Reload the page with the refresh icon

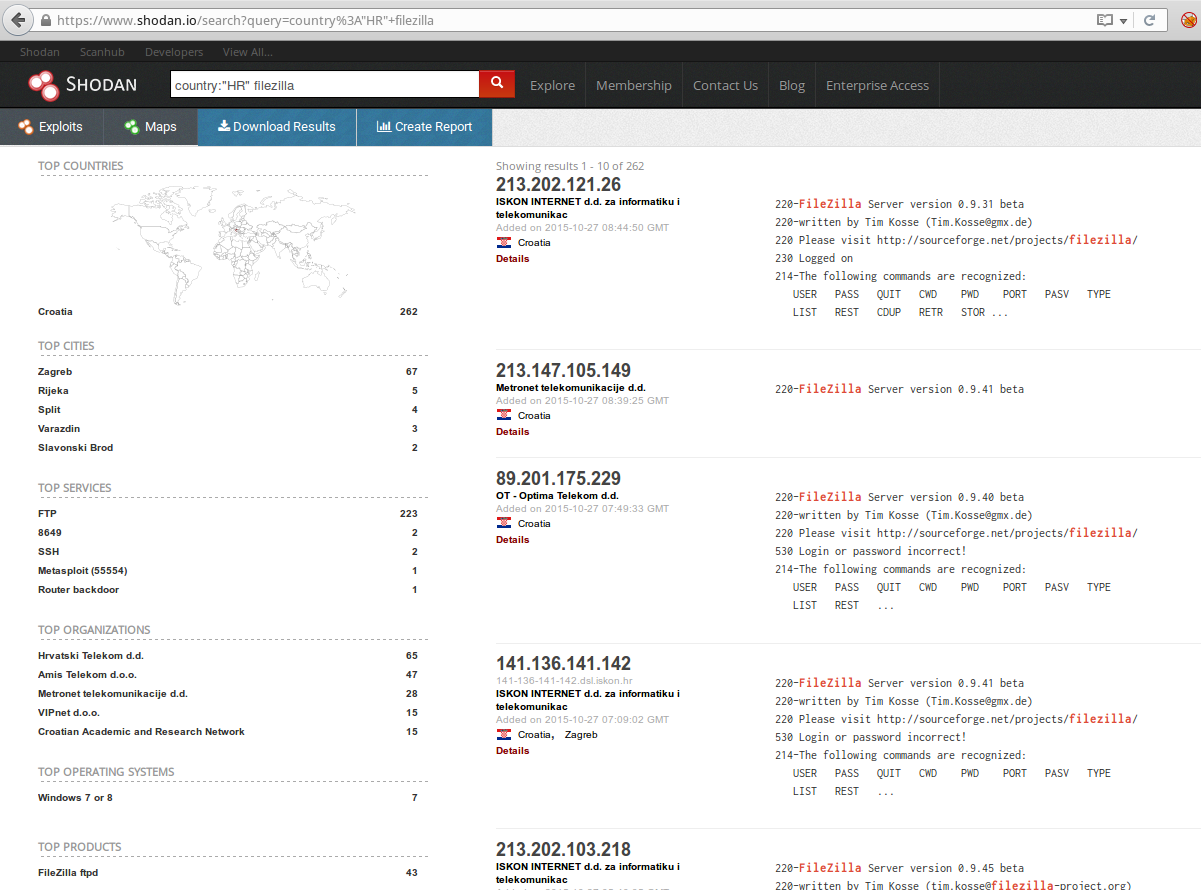coord(1152,19)
